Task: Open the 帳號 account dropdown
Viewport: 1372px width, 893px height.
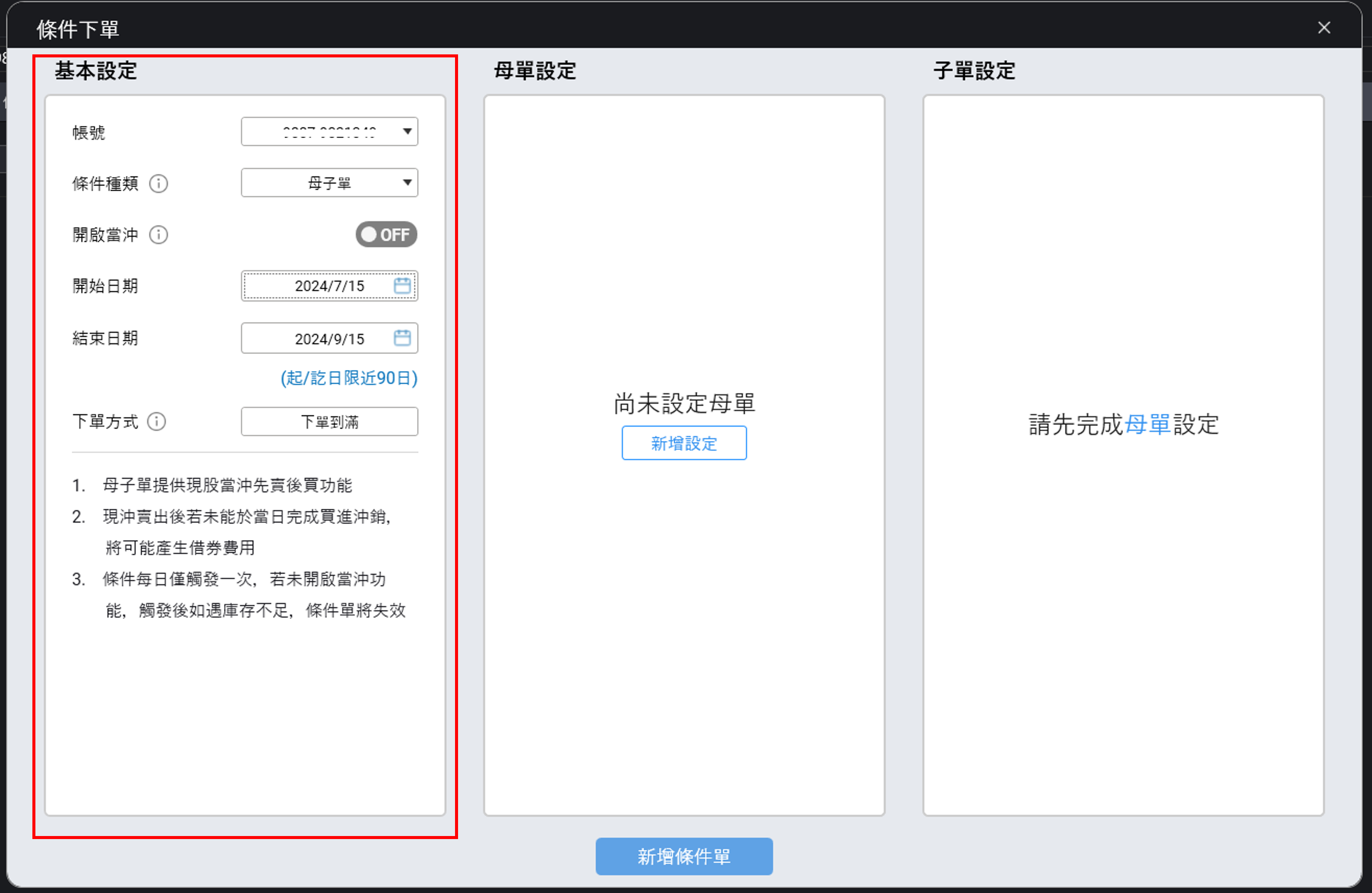Action: [x=329, y=132]
